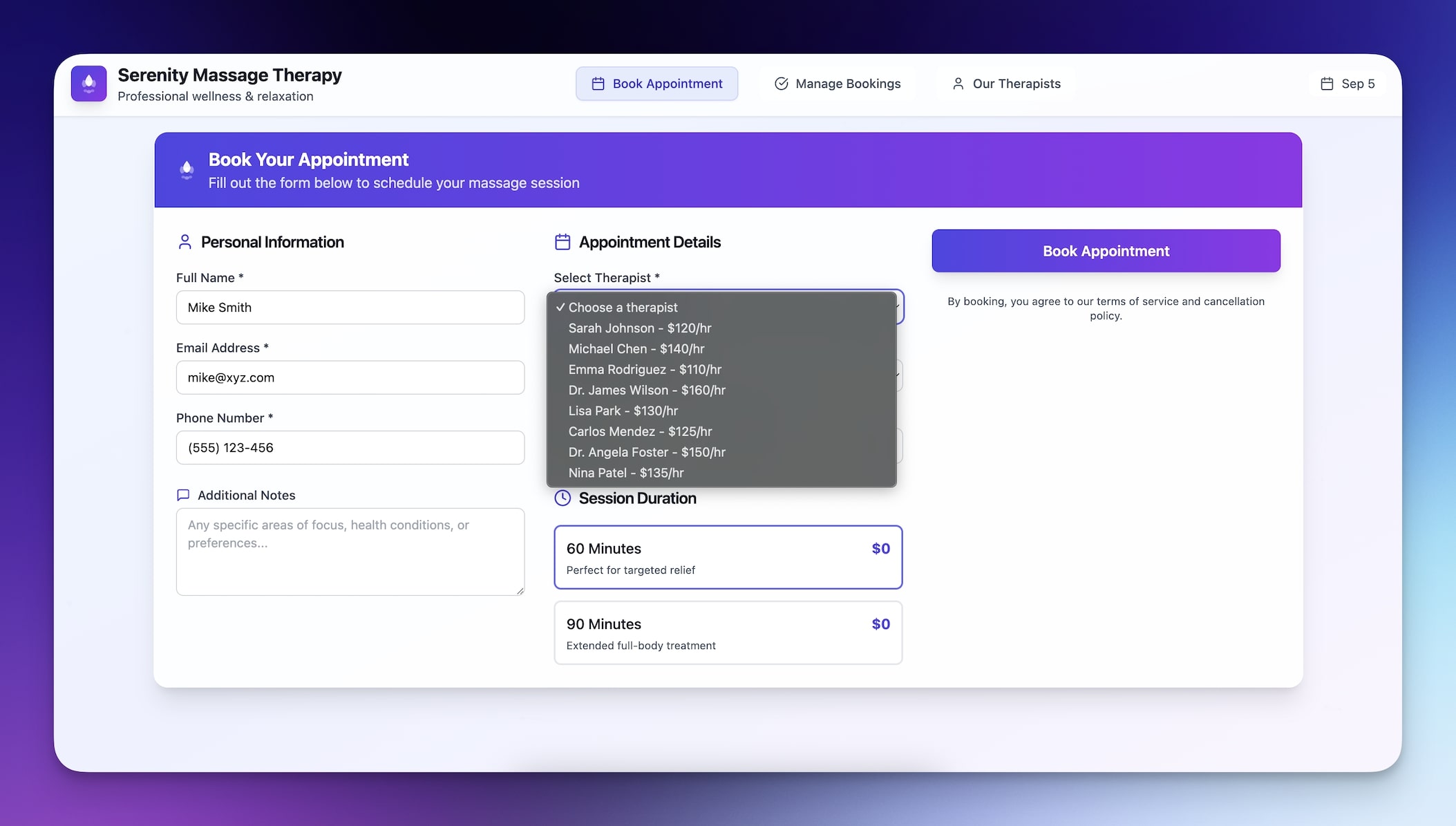
Task: Click the person icon next to Personal Information
Action: click(185, 242)
